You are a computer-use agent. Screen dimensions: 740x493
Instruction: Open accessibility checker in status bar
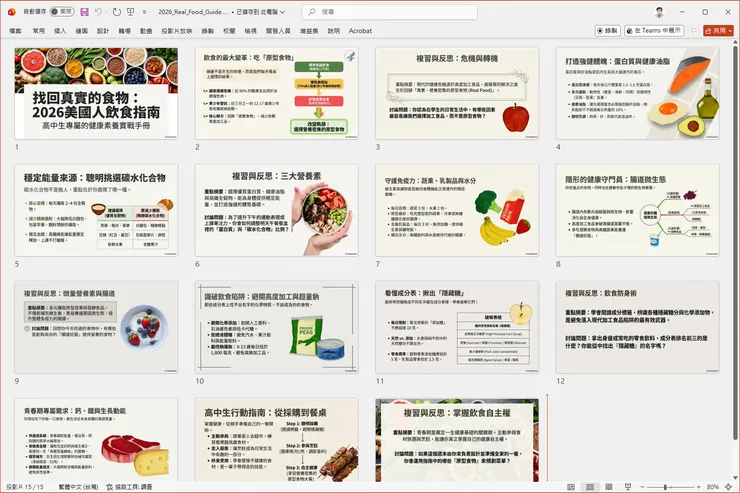click(x=129, y=486)
